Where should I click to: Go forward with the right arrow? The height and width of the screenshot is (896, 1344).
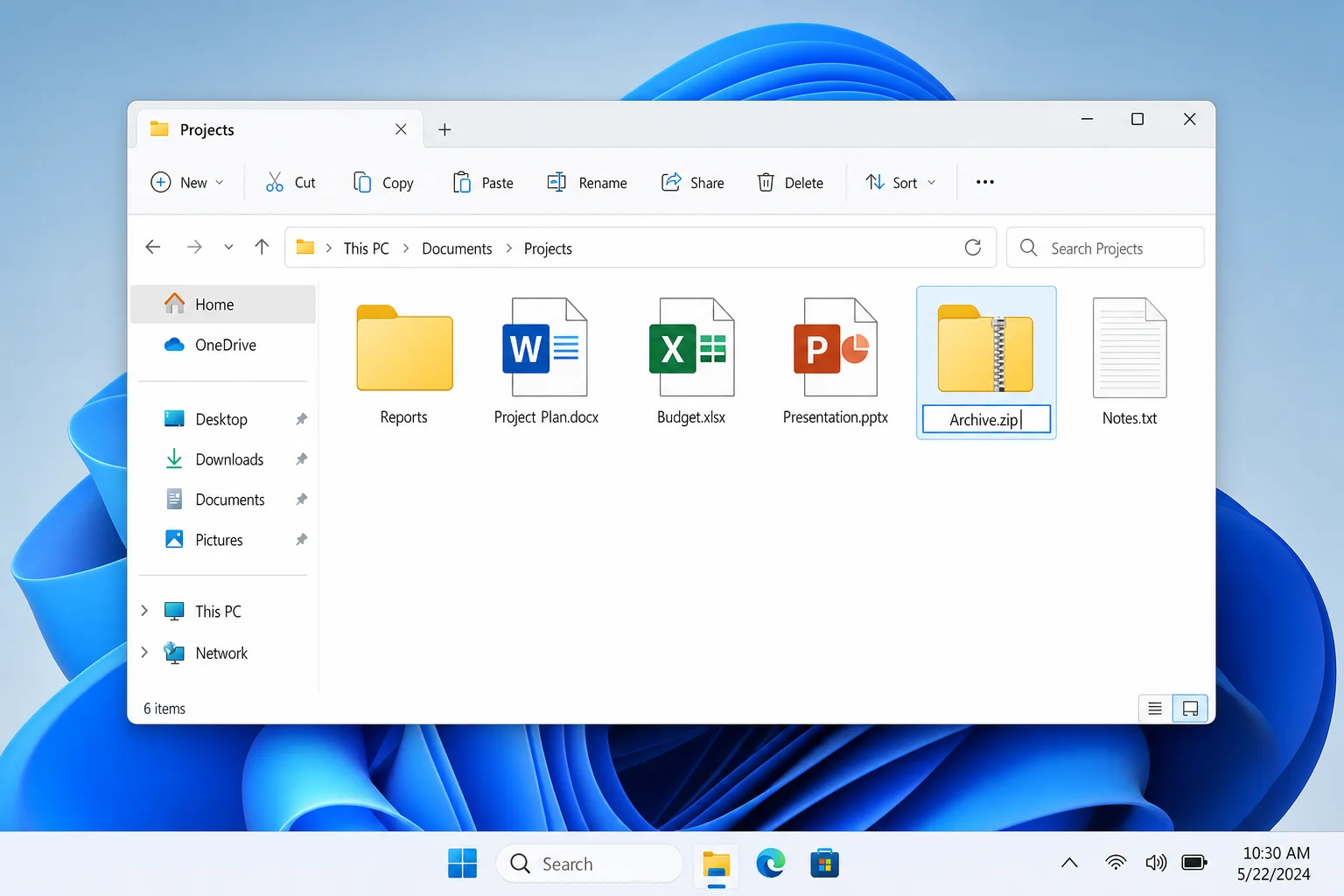(194, 248)
